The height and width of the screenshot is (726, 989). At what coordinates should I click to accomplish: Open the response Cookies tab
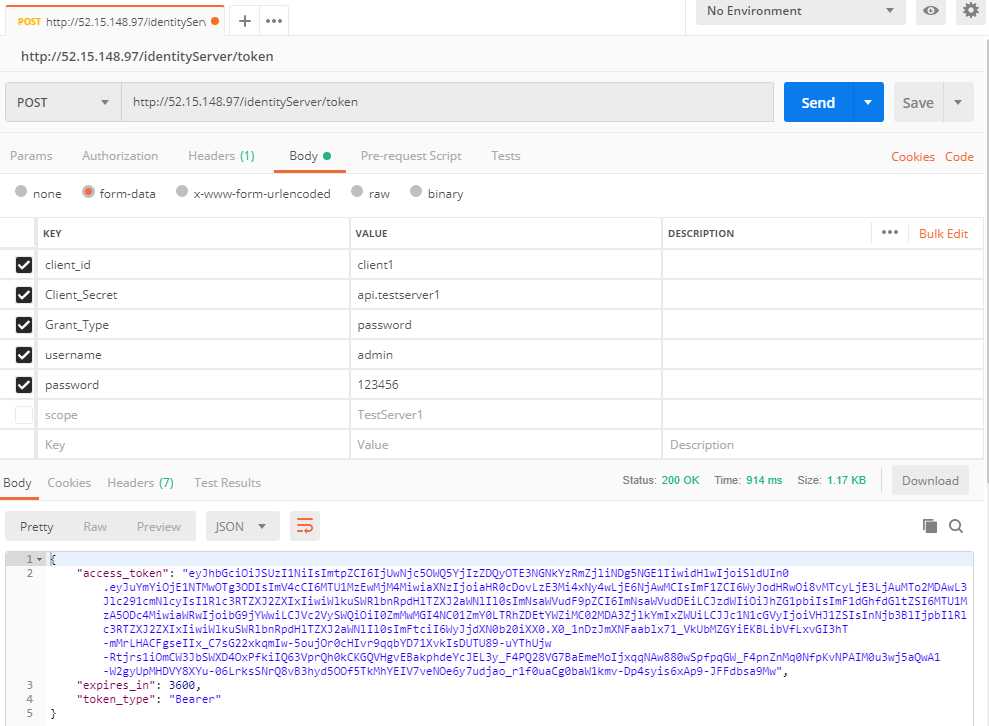[69, 483]
